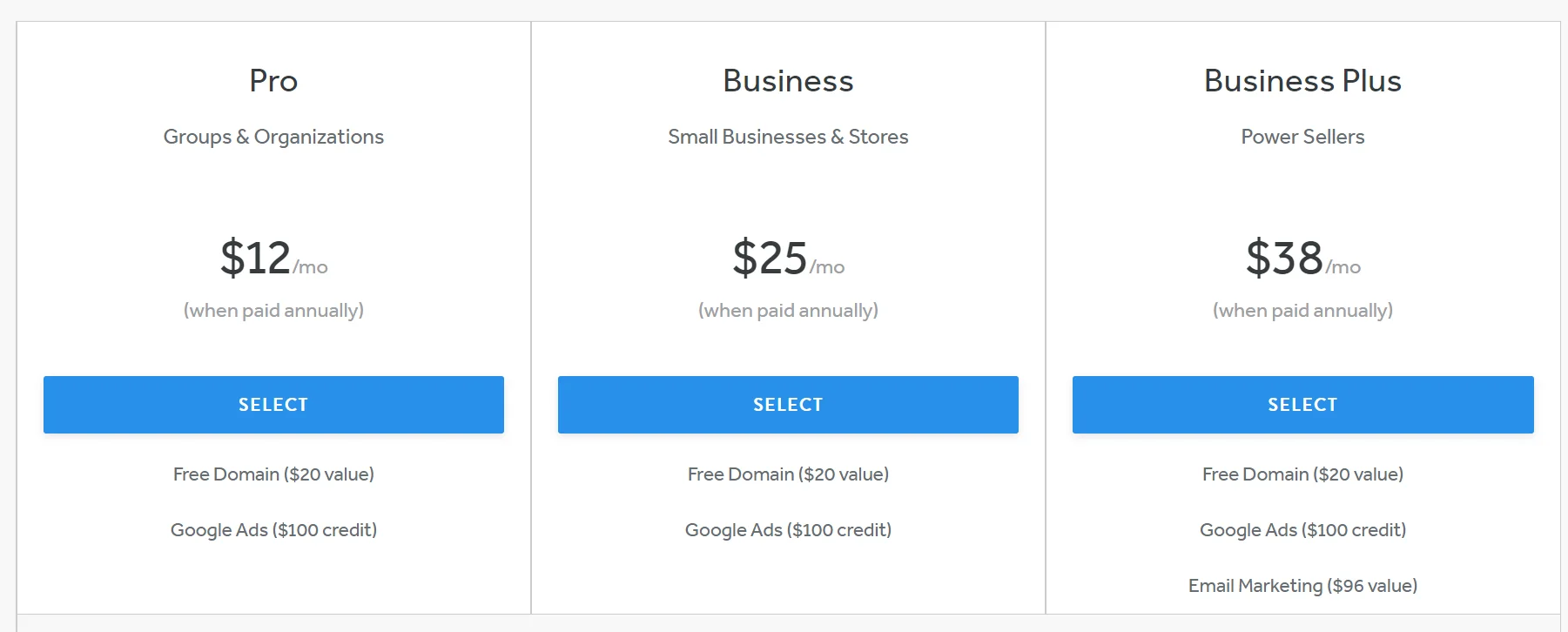Click the Small Businesses & Stores subtitle
This screenshot has width=1568, height=632.
pos(788,137)
